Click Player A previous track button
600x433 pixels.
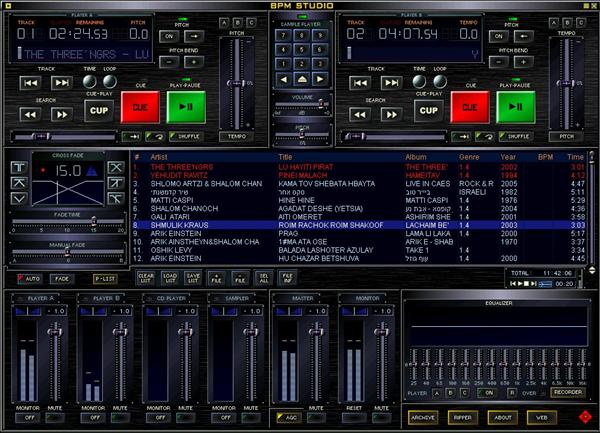(x=31, y=83)
